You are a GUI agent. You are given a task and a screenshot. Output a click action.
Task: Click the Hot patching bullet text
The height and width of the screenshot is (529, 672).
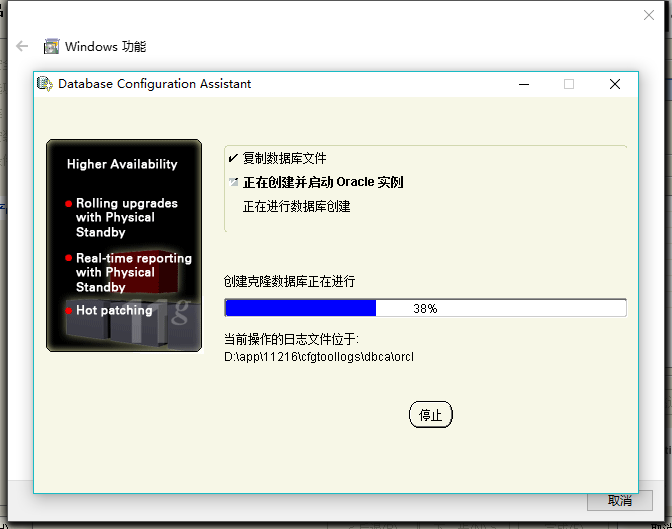[x=114, y=310]
